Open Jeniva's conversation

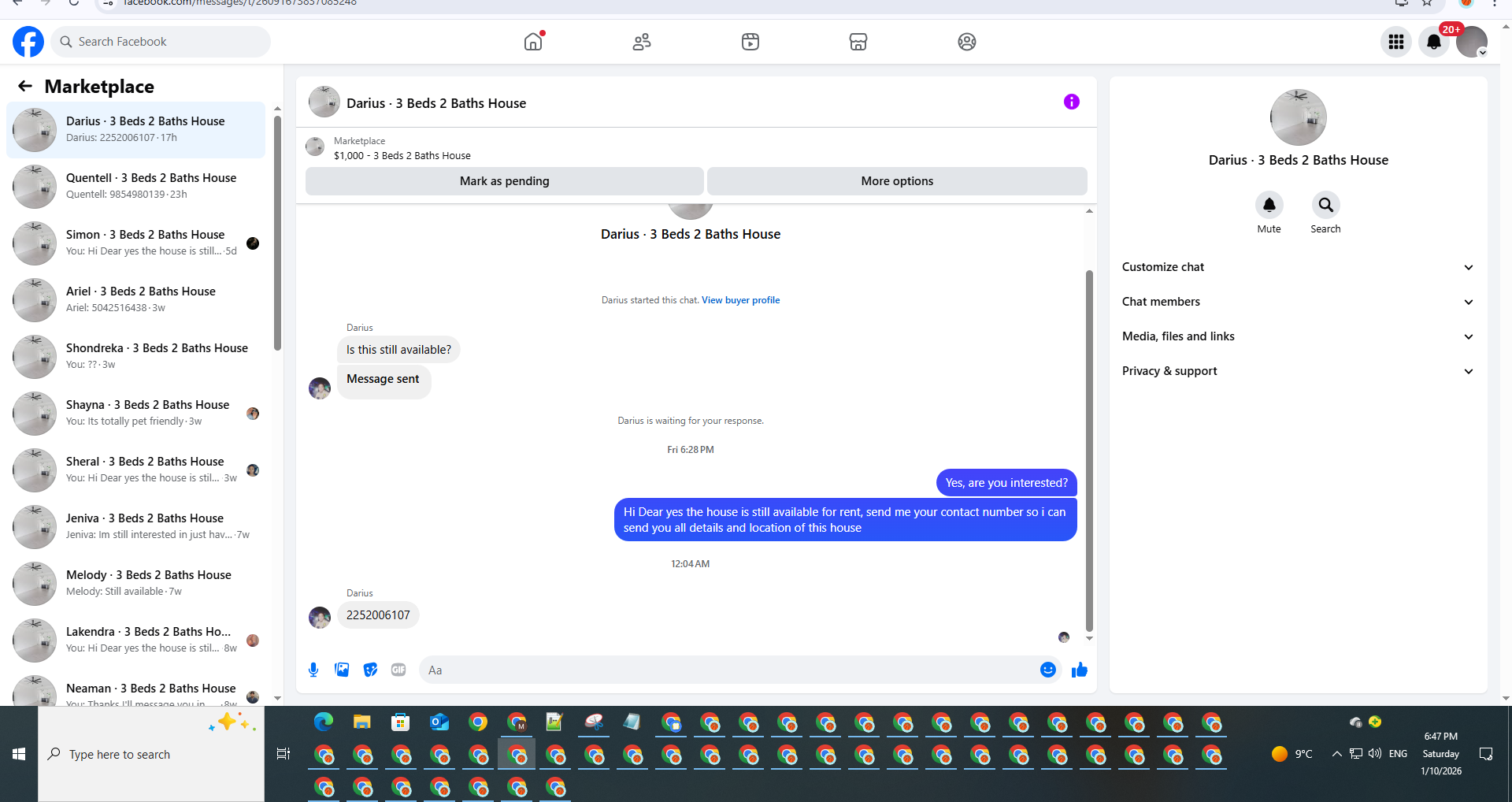pos(135,527)
